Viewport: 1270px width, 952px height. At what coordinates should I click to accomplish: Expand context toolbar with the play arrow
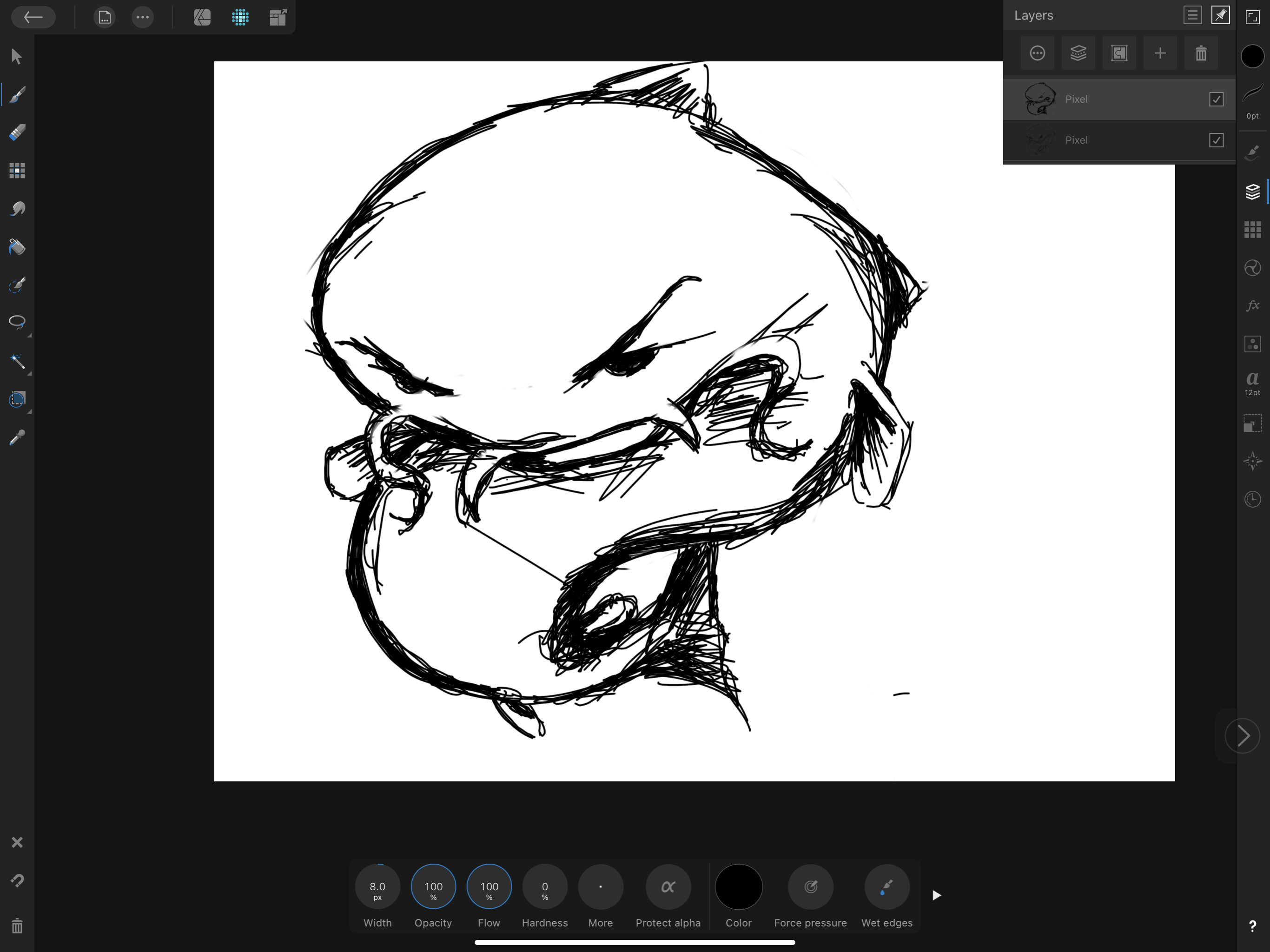coord(936,895)
